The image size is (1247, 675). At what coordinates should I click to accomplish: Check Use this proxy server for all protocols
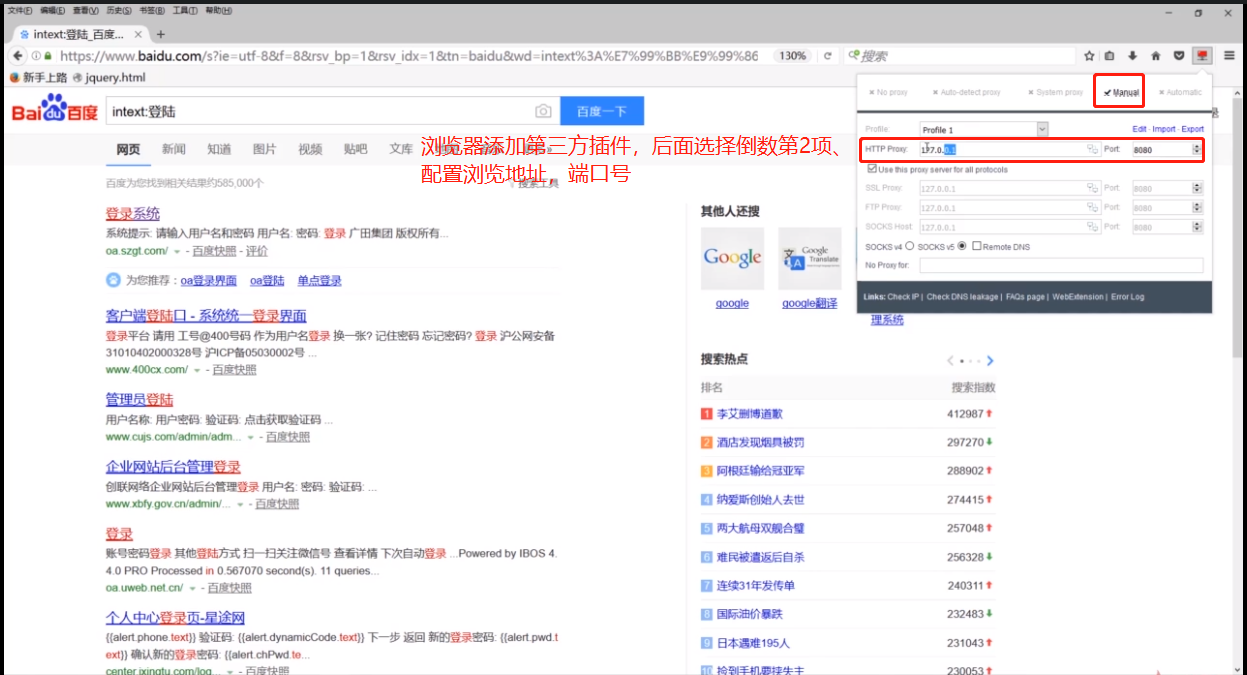pyautogui.click(x=872, y=169)
